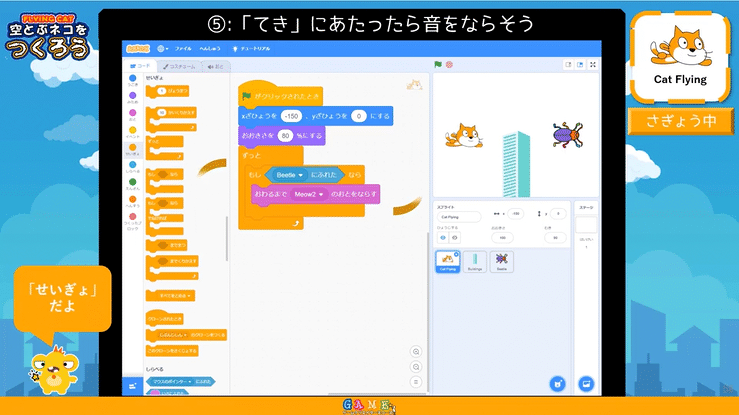
Task: Open the language globe menu
Action: [x=163, y=49]
